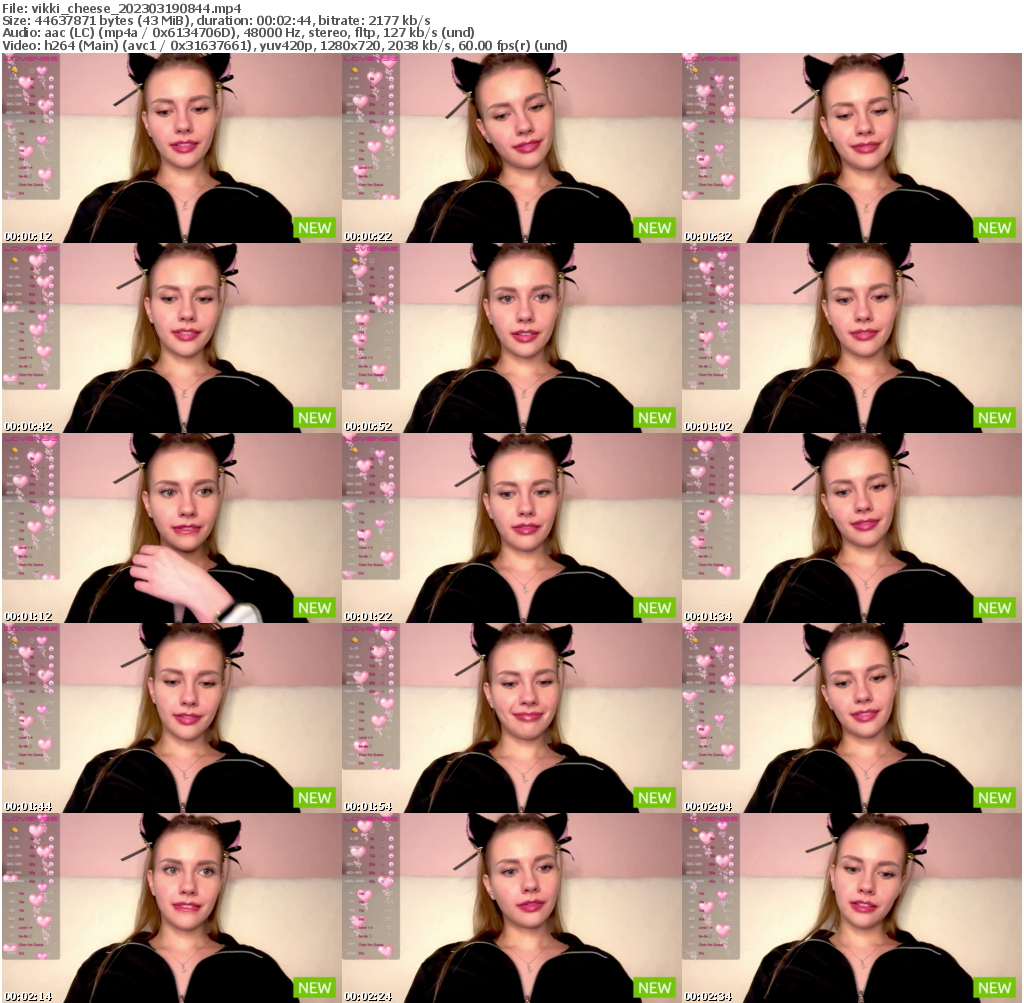Screen dimensions: 1024x1003
Task: Expand the 1000-2999 token tier row
Action: point(25,120)
